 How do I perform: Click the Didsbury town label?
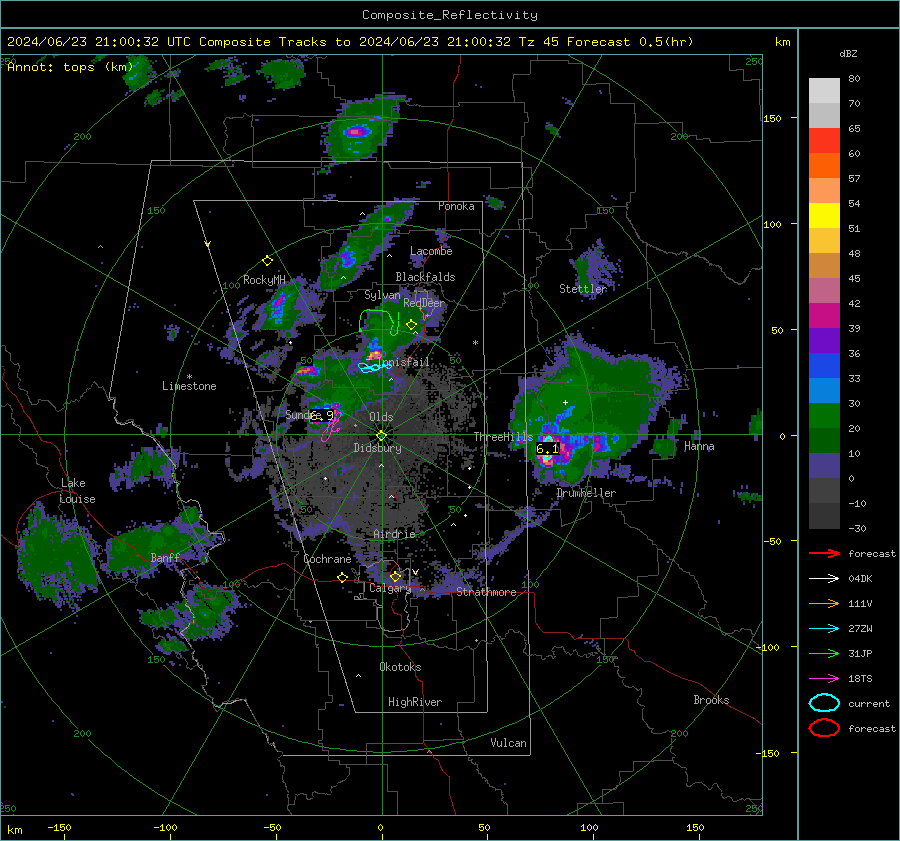[x=377, y=448]
